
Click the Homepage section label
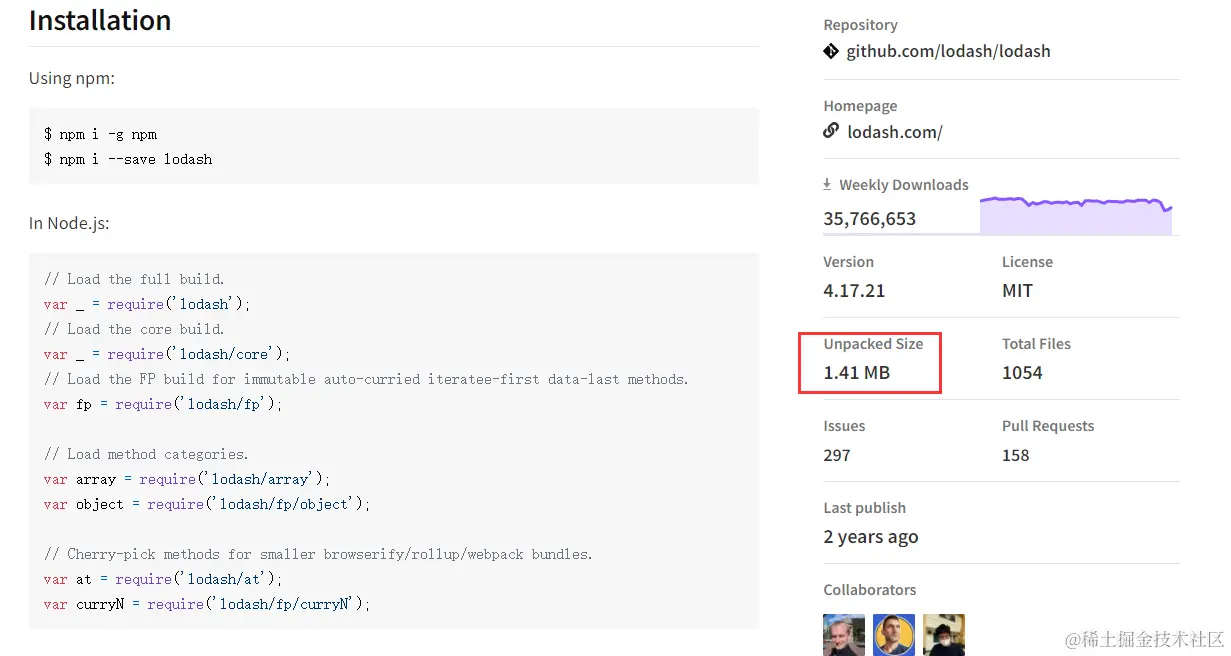coord(860,106)
